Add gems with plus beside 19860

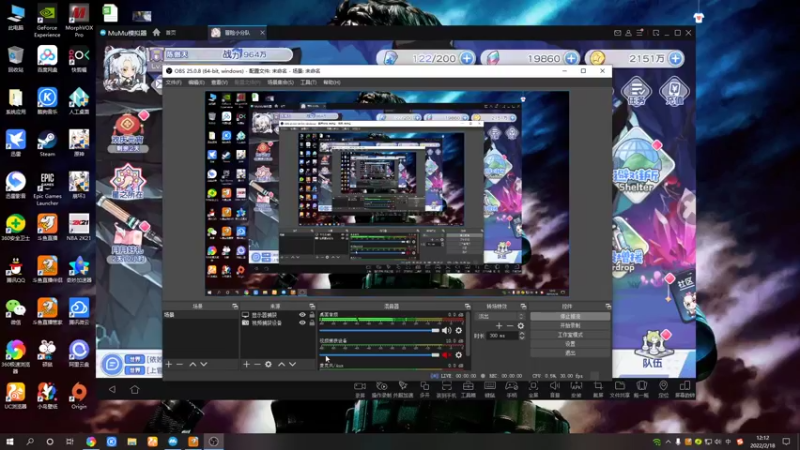(x=571, y=58)
